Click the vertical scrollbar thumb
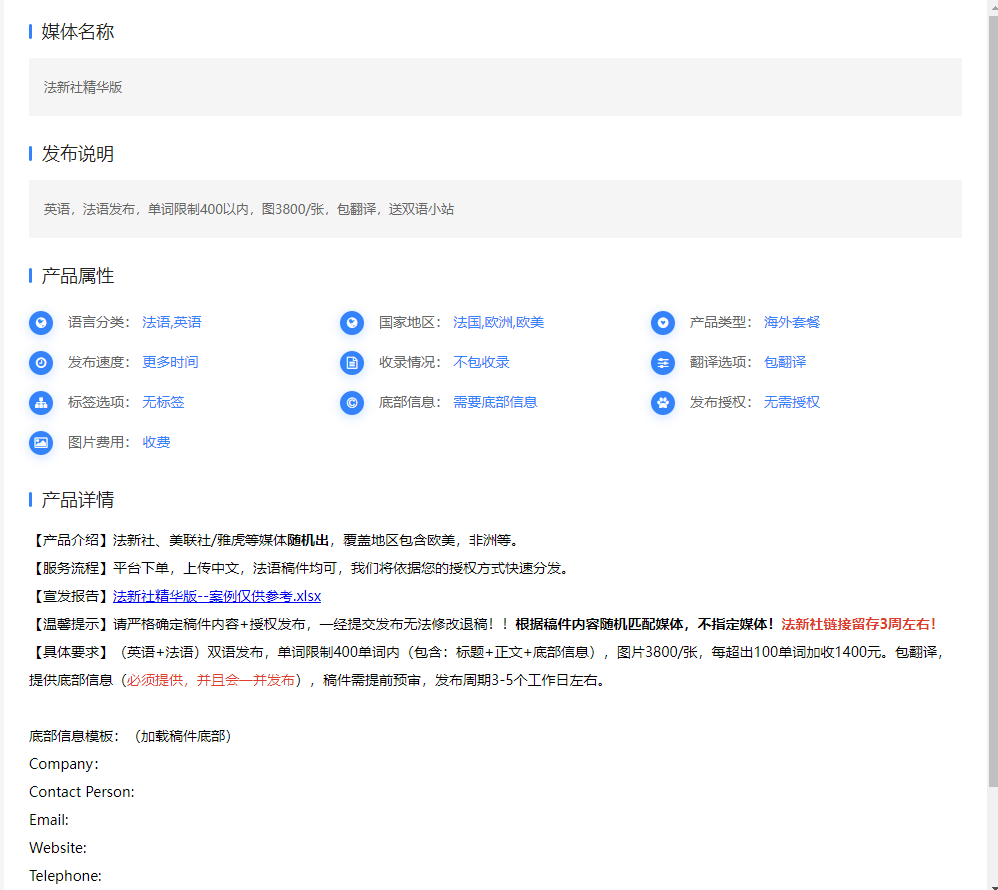The width and height of the screenshot is (998, 890). pos(993,401)
